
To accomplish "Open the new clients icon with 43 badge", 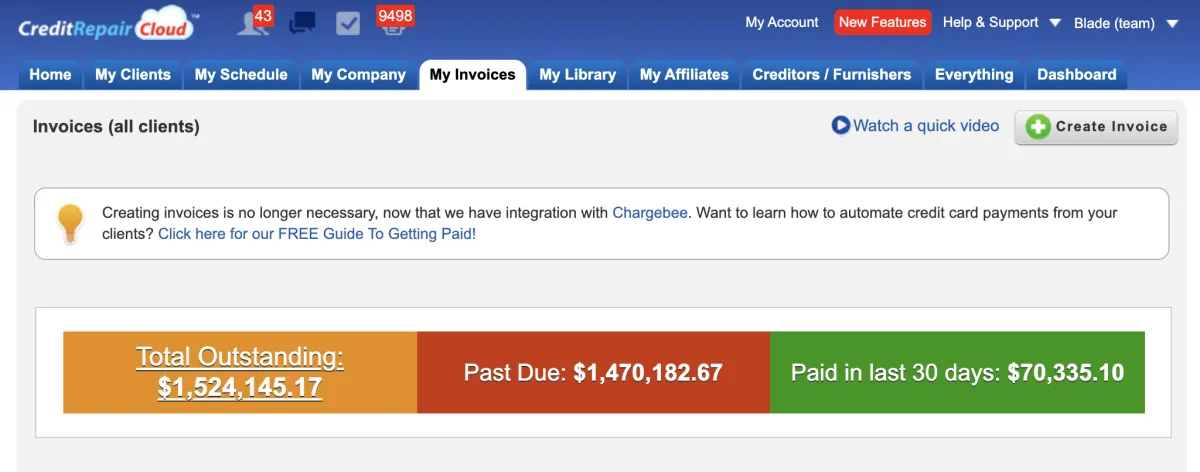I will (254, 21).
